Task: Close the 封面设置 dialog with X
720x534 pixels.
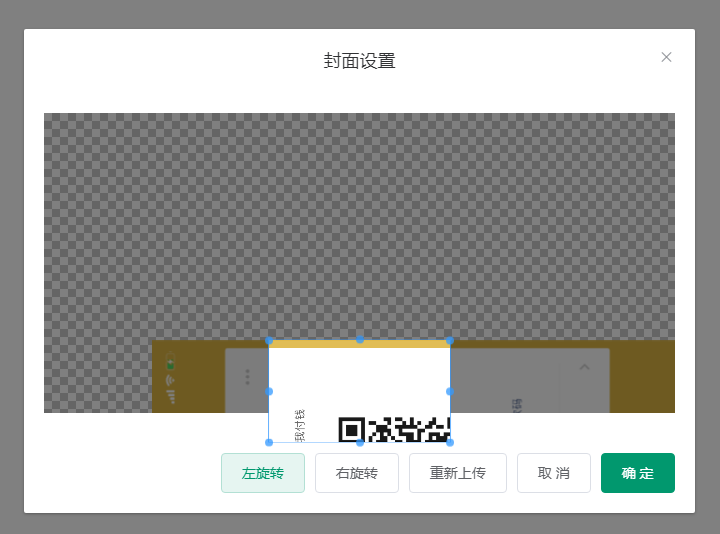Action: pyautogui.click(x=666, y=57)
